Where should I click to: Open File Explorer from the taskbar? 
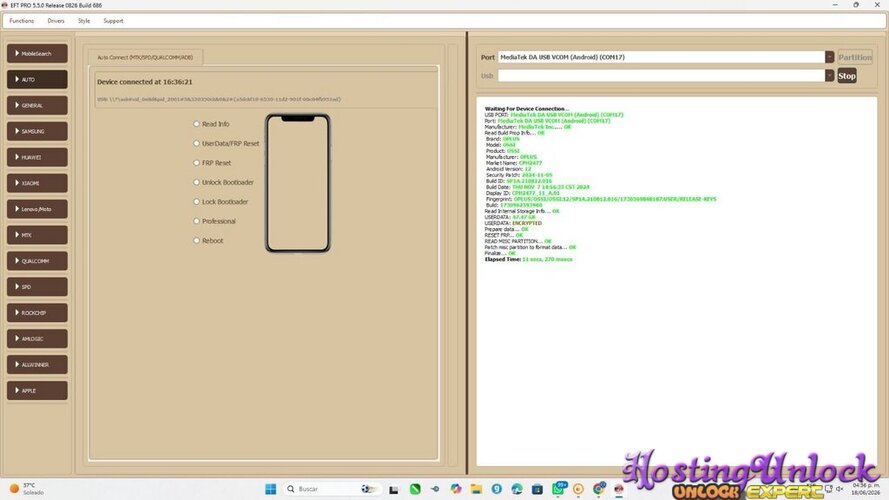coord(476,489)
